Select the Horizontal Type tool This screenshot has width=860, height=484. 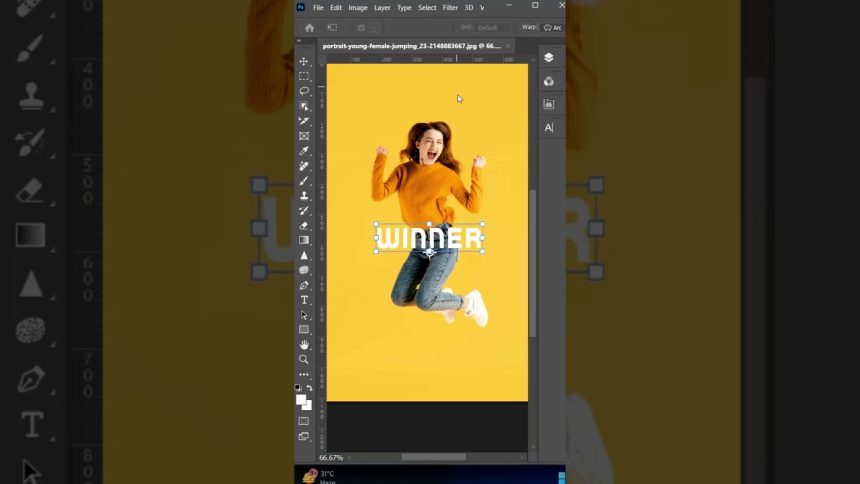click(304, 300)
